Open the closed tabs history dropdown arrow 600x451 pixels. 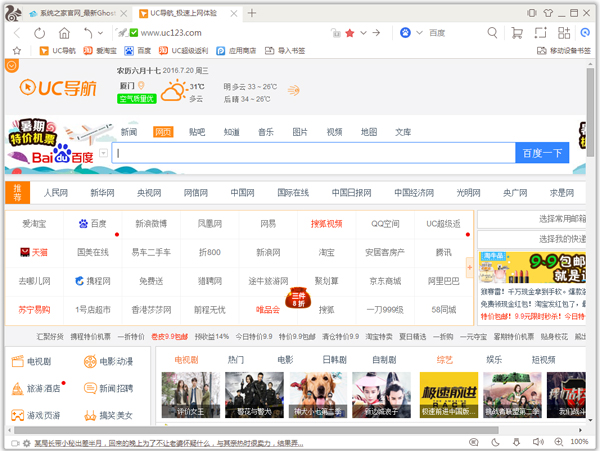[x=100, y=33]
